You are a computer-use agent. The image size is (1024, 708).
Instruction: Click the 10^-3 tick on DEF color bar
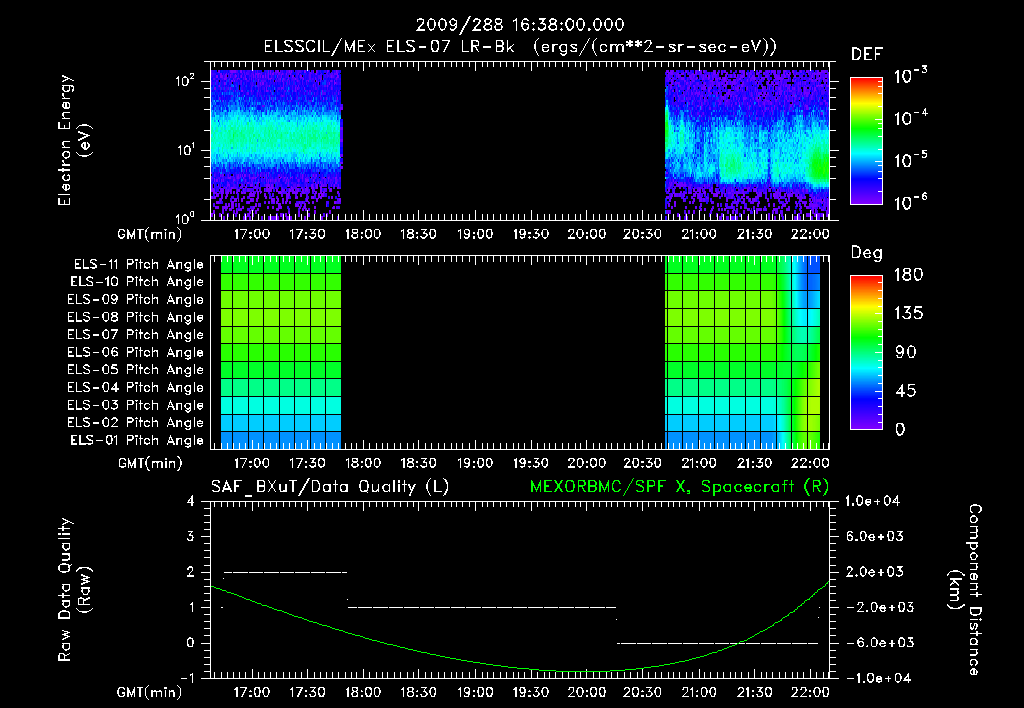910,75
